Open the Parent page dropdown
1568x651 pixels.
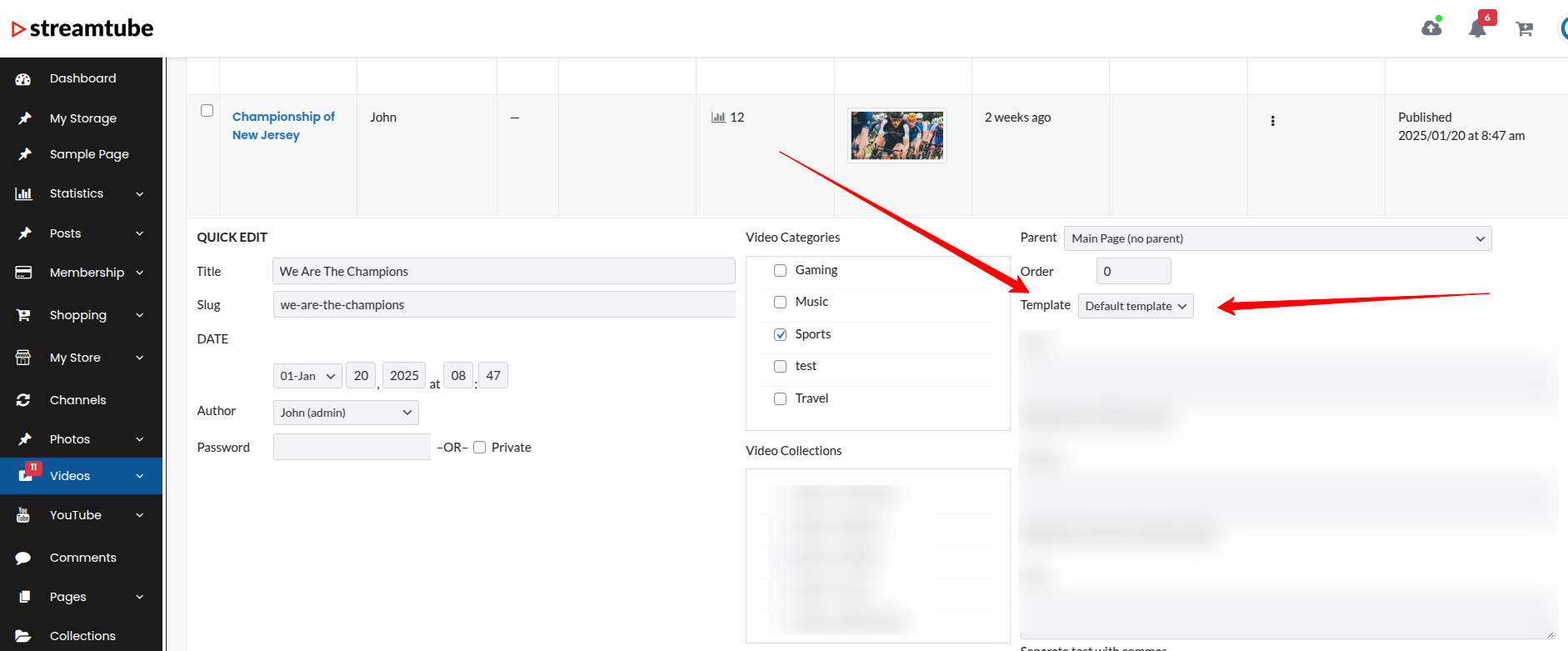point(1276,238)
